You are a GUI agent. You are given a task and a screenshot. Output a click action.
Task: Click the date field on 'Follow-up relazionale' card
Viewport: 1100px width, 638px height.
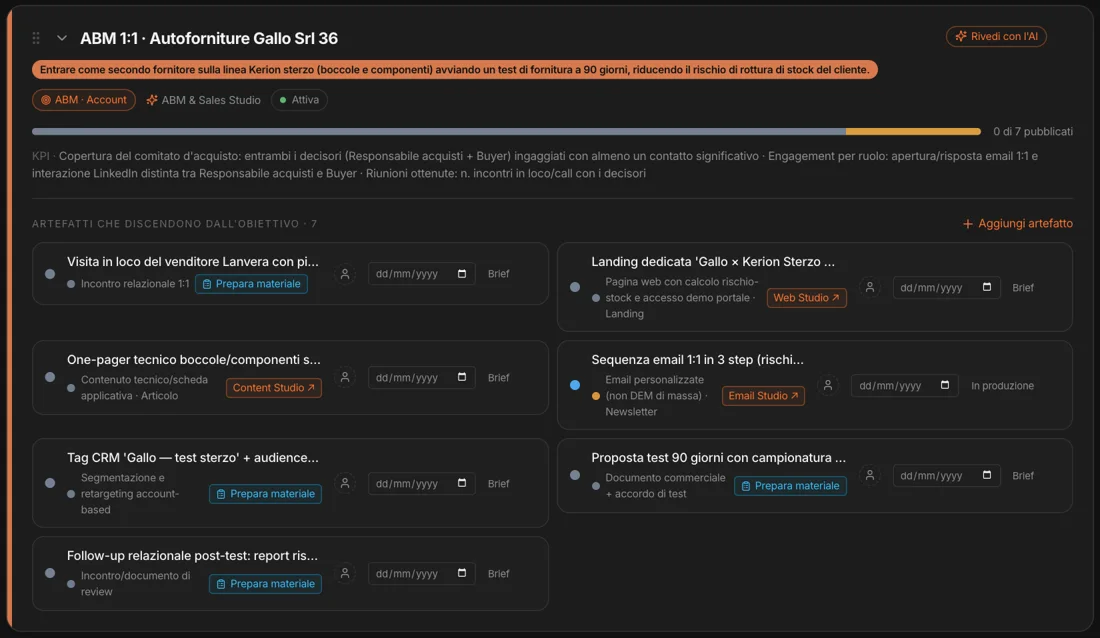(x=422, y=573)
